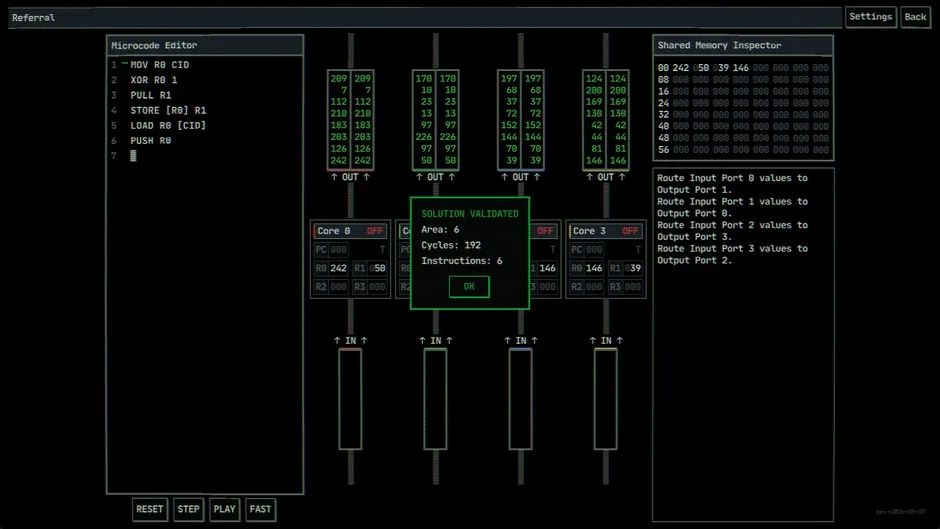Confirm the Solution Validated dialog with OK
The width and height of the screenshot is (940, 529).
469,287
